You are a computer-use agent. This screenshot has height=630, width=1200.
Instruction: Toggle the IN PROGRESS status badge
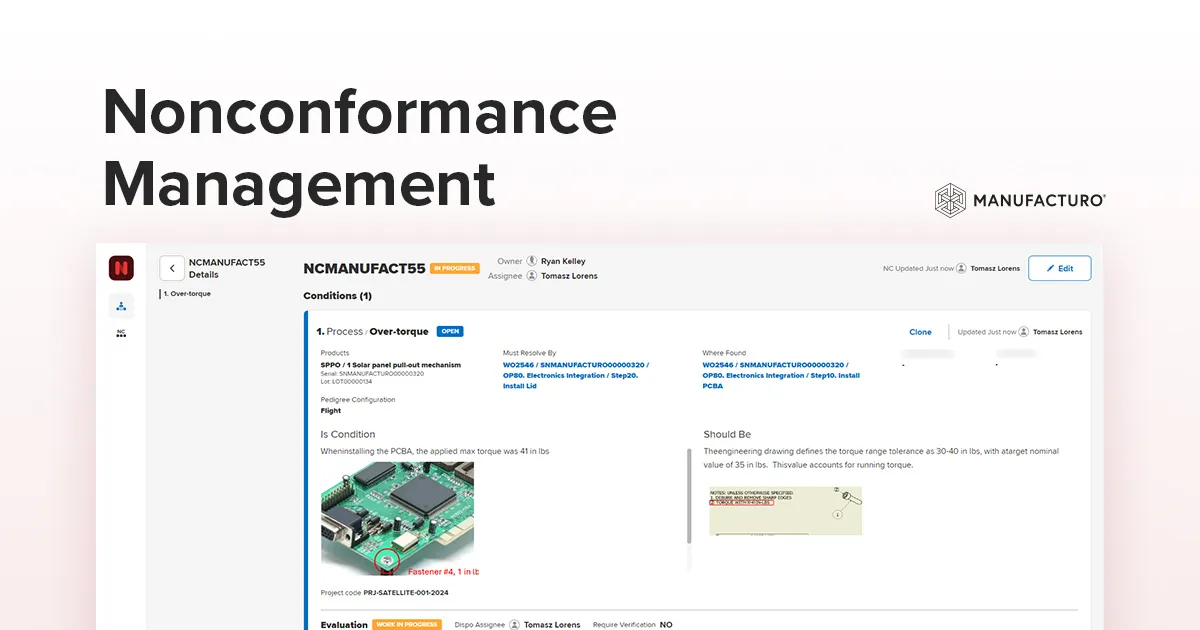tap(455, 268)
